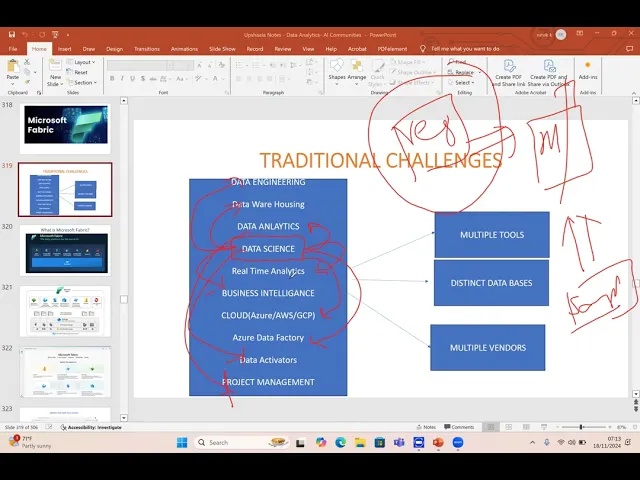
Task: Click Tell me what you want to do
Action: [460, 49]
